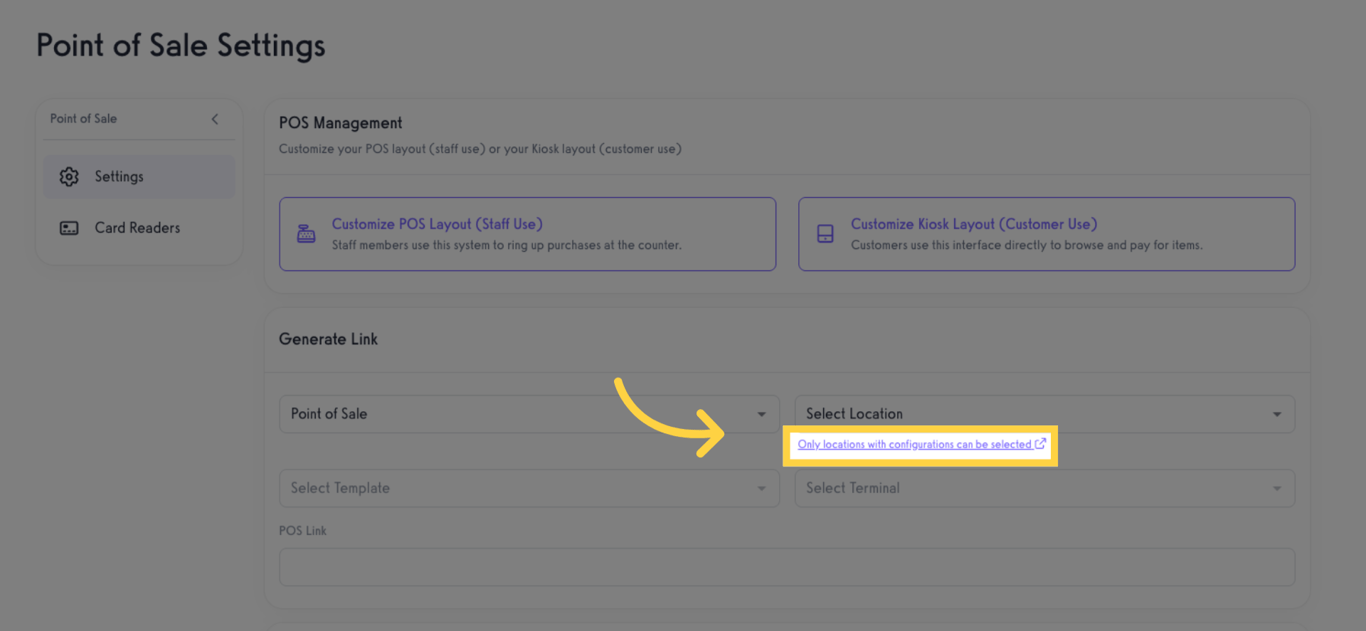Click the Card Readers card icon

point(69,228)
